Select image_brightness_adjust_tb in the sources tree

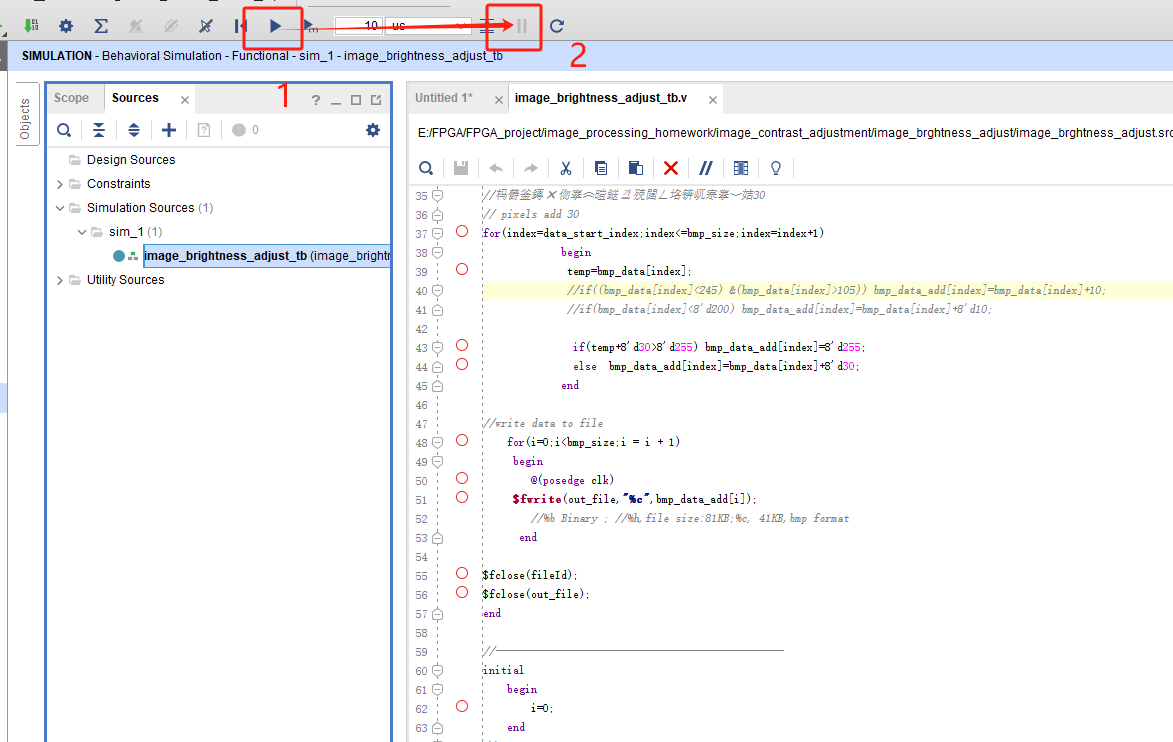point(225,256)
